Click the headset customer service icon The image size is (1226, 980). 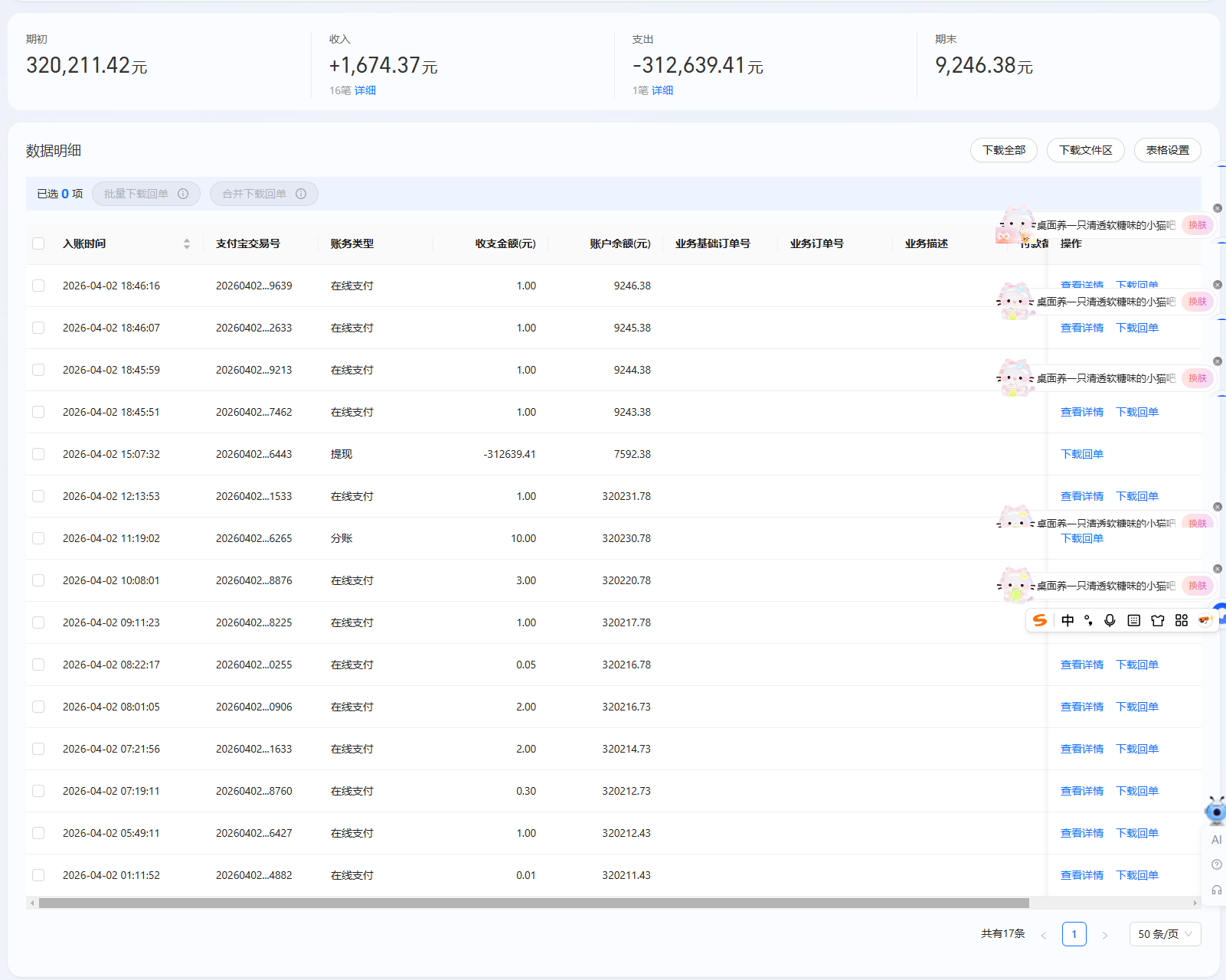point(1216,890)
